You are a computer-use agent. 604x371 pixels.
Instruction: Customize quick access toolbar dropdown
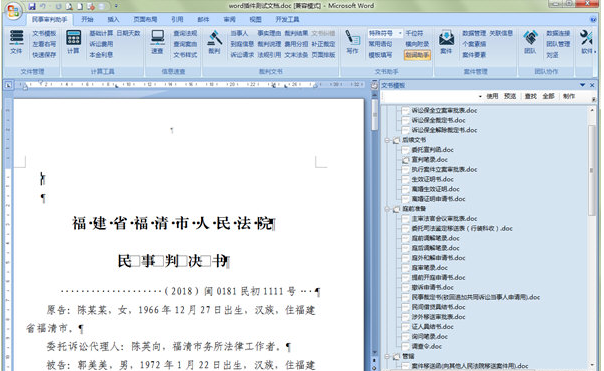click(116, 6)
